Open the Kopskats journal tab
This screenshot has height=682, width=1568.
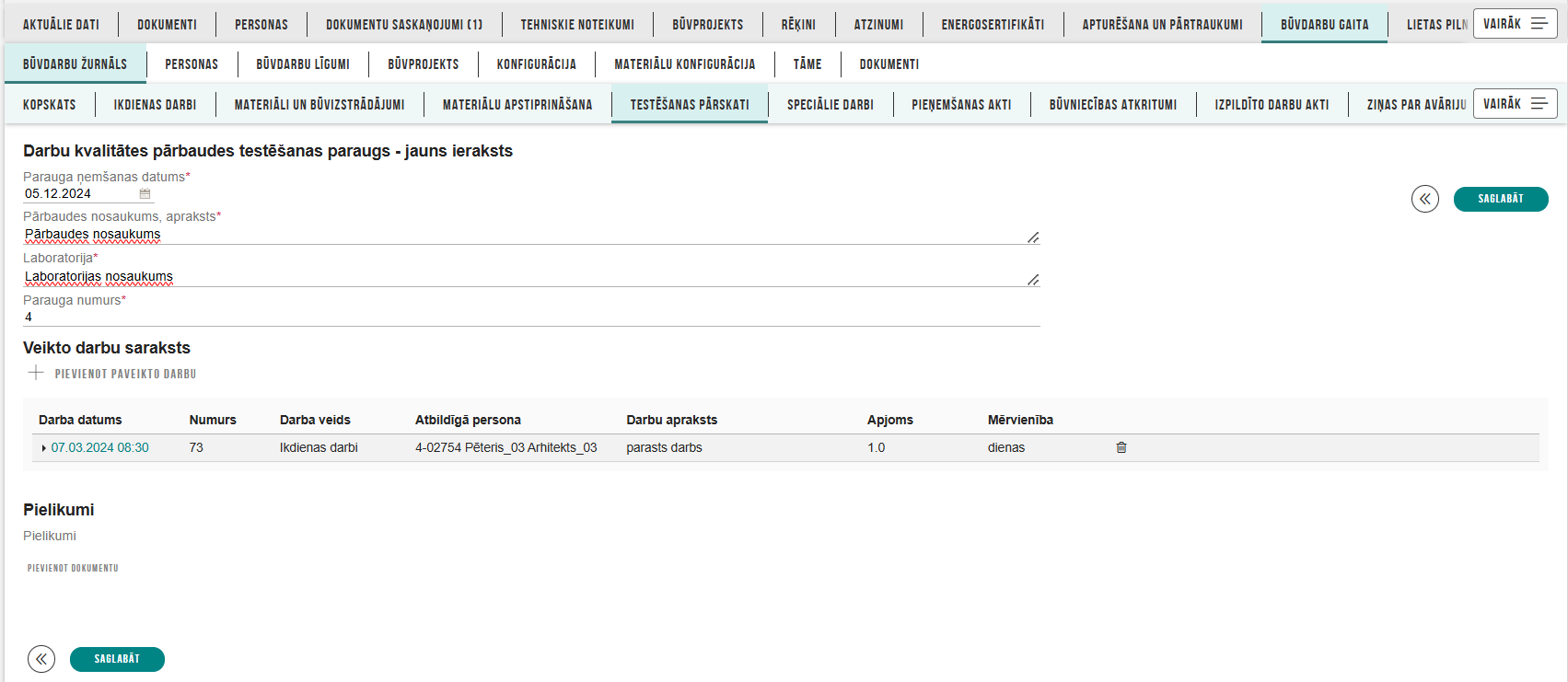50,105
